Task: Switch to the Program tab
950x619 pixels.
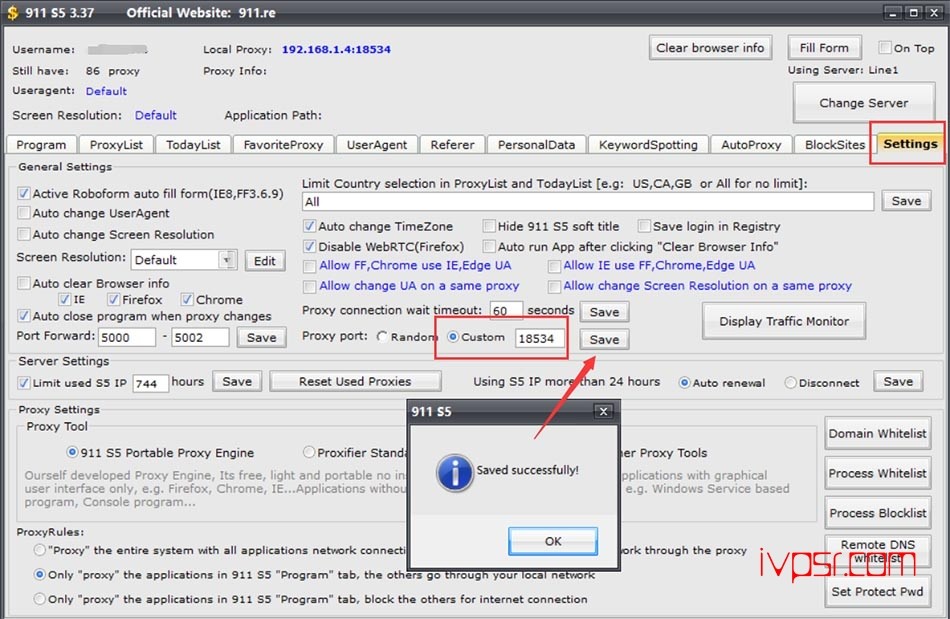Action: coord(41,145)
